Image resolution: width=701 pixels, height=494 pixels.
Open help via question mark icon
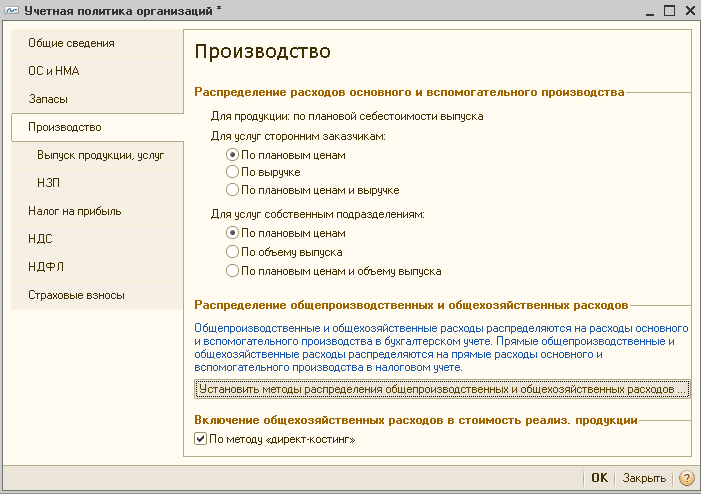pos(686,478)
